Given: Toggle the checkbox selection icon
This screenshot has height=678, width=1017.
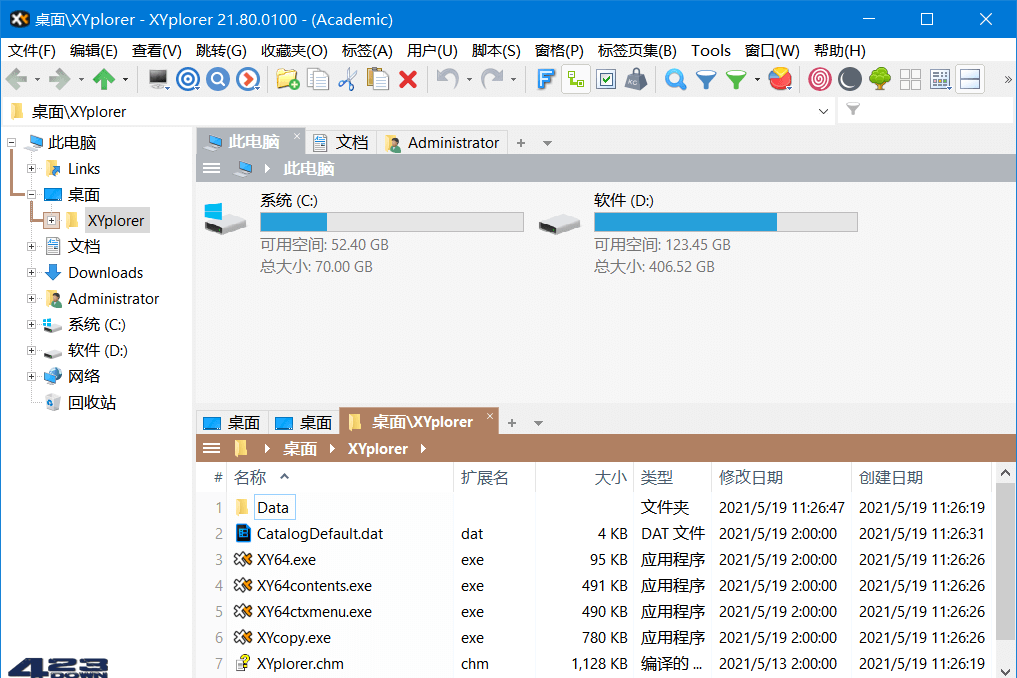Looking at the screenshot, I should click(606, 80).
